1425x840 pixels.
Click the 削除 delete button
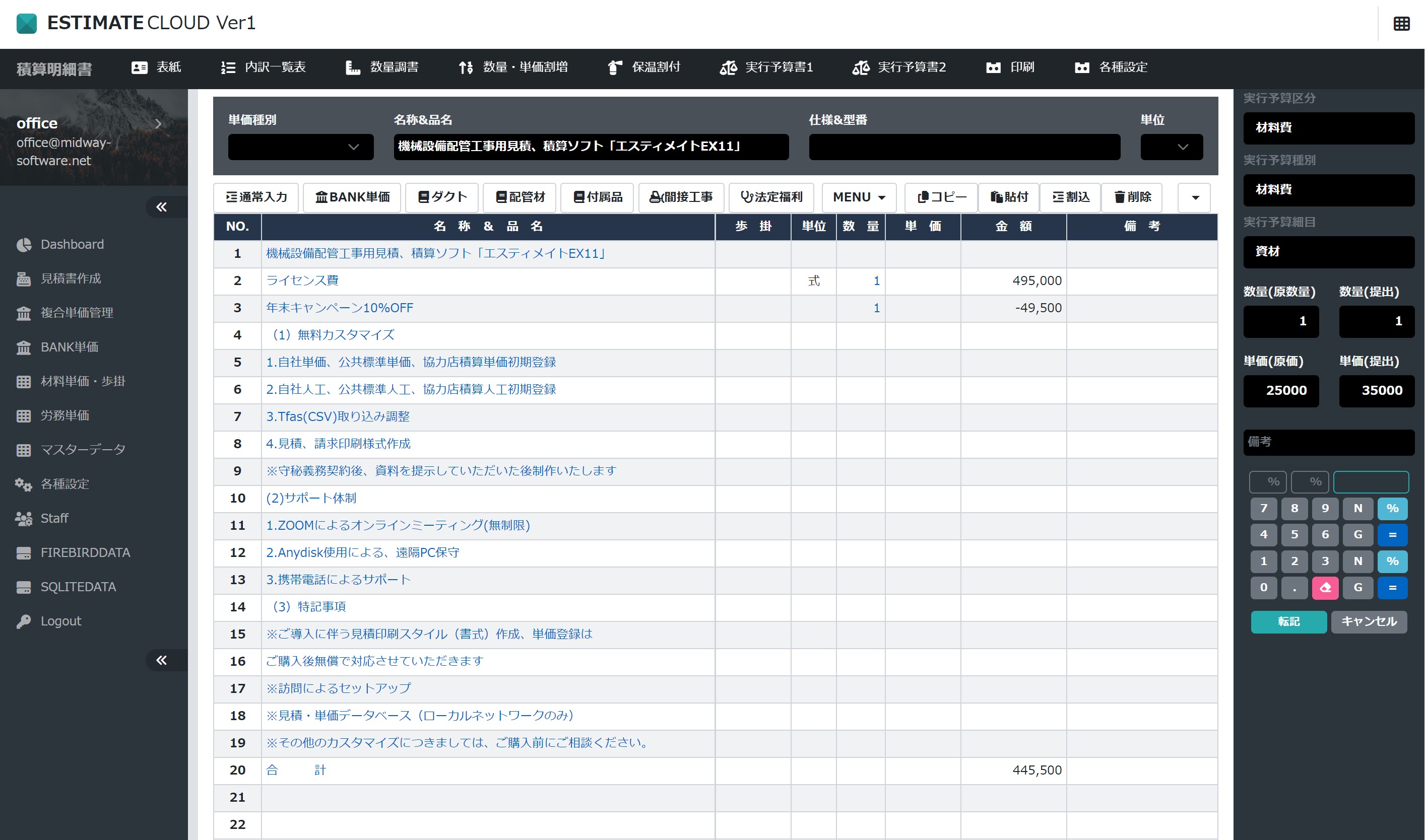tap(1132, 197)
